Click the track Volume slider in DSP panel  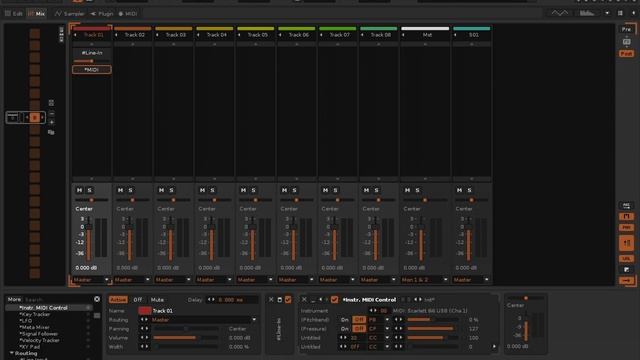click(186, 338)
